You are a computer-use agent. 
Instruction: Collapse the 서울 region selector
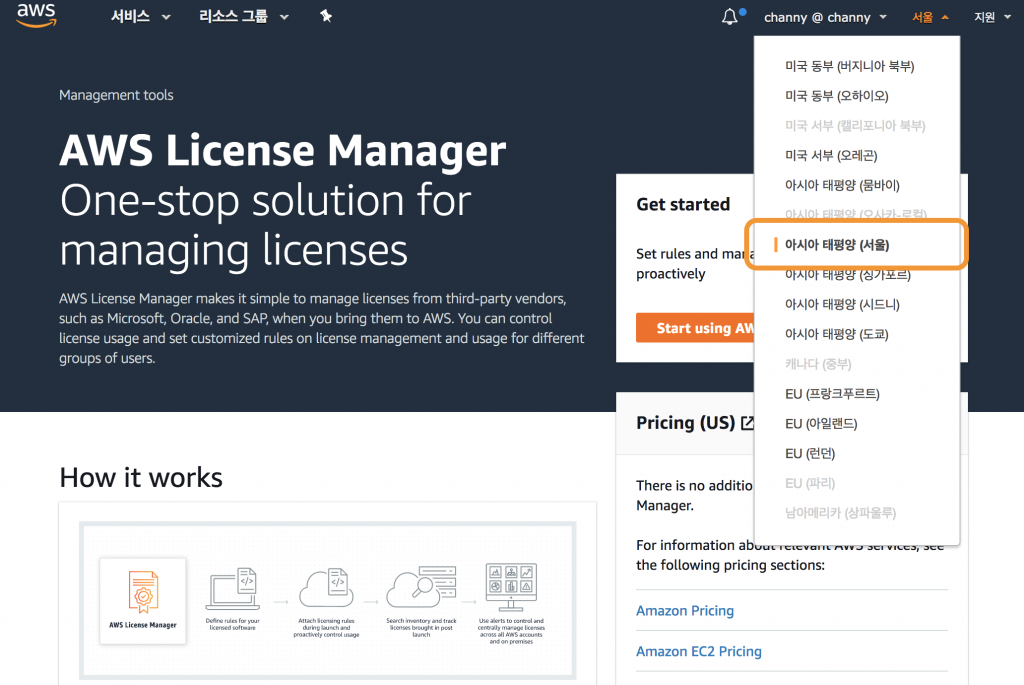(930, 18)
